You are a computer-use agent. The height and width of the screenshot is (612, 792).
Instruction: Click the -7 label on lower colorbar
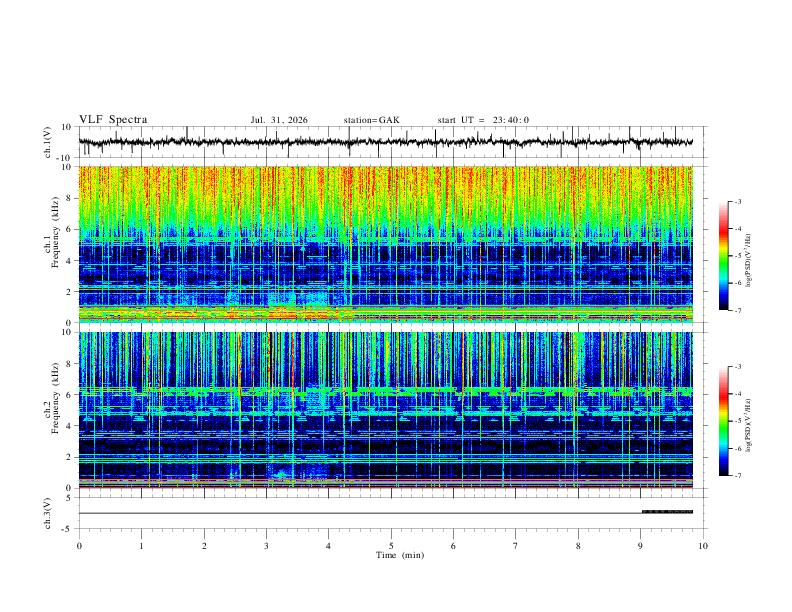coord(737,476)
